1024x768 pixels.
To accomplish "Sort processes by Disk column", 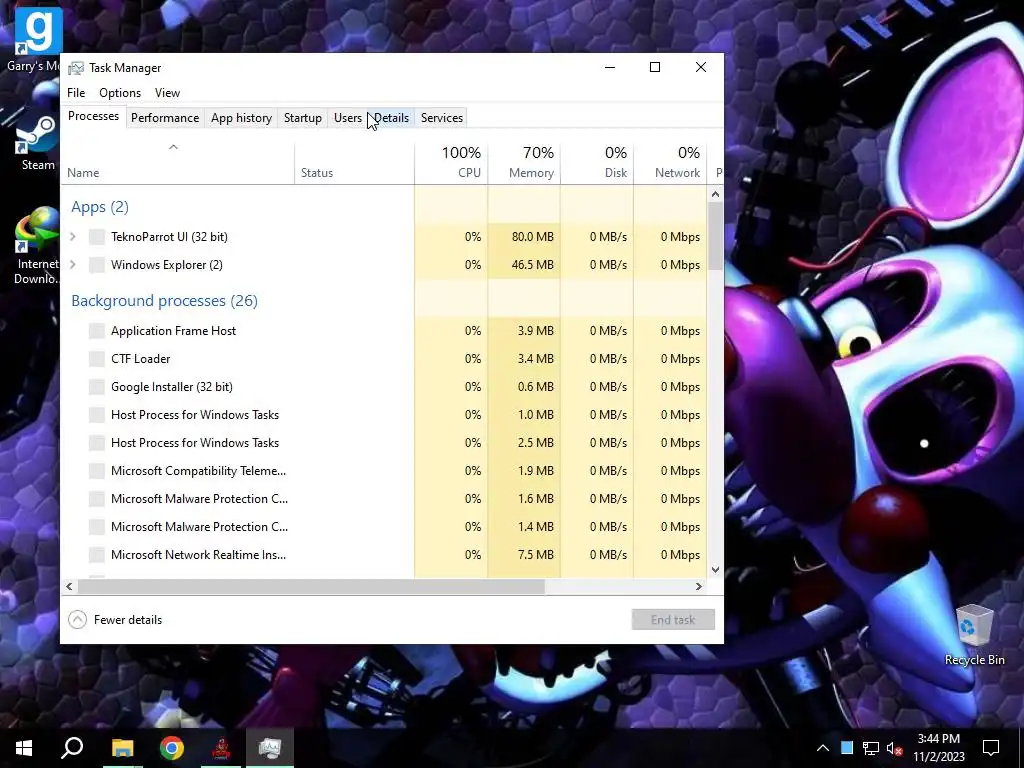I will click(598, 162).
